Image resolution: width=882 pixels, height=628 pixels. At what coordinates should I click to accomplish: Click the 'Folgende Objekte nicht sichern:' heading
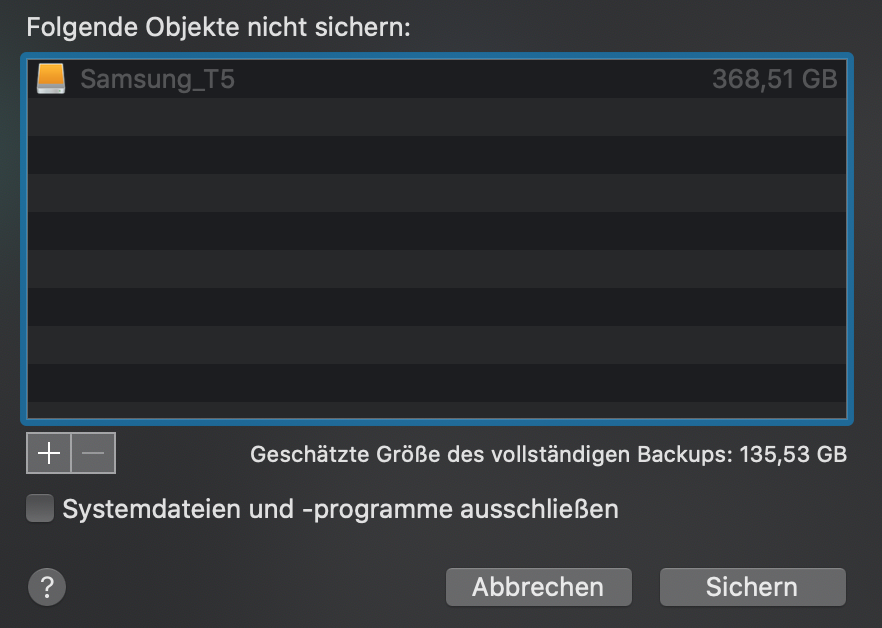point(219,27)
